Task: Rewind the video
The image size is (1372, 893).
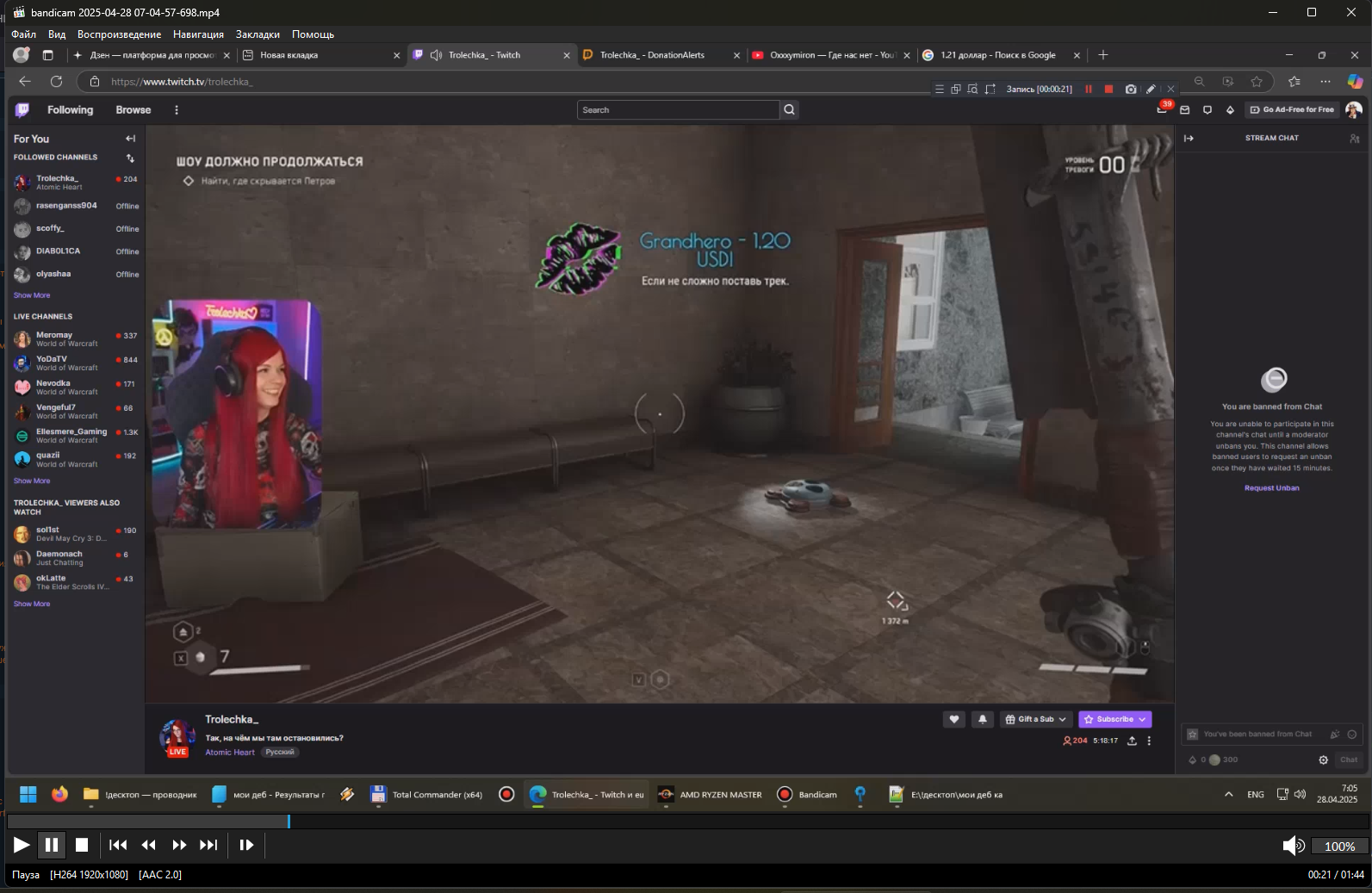Action: tap(148, 845)
